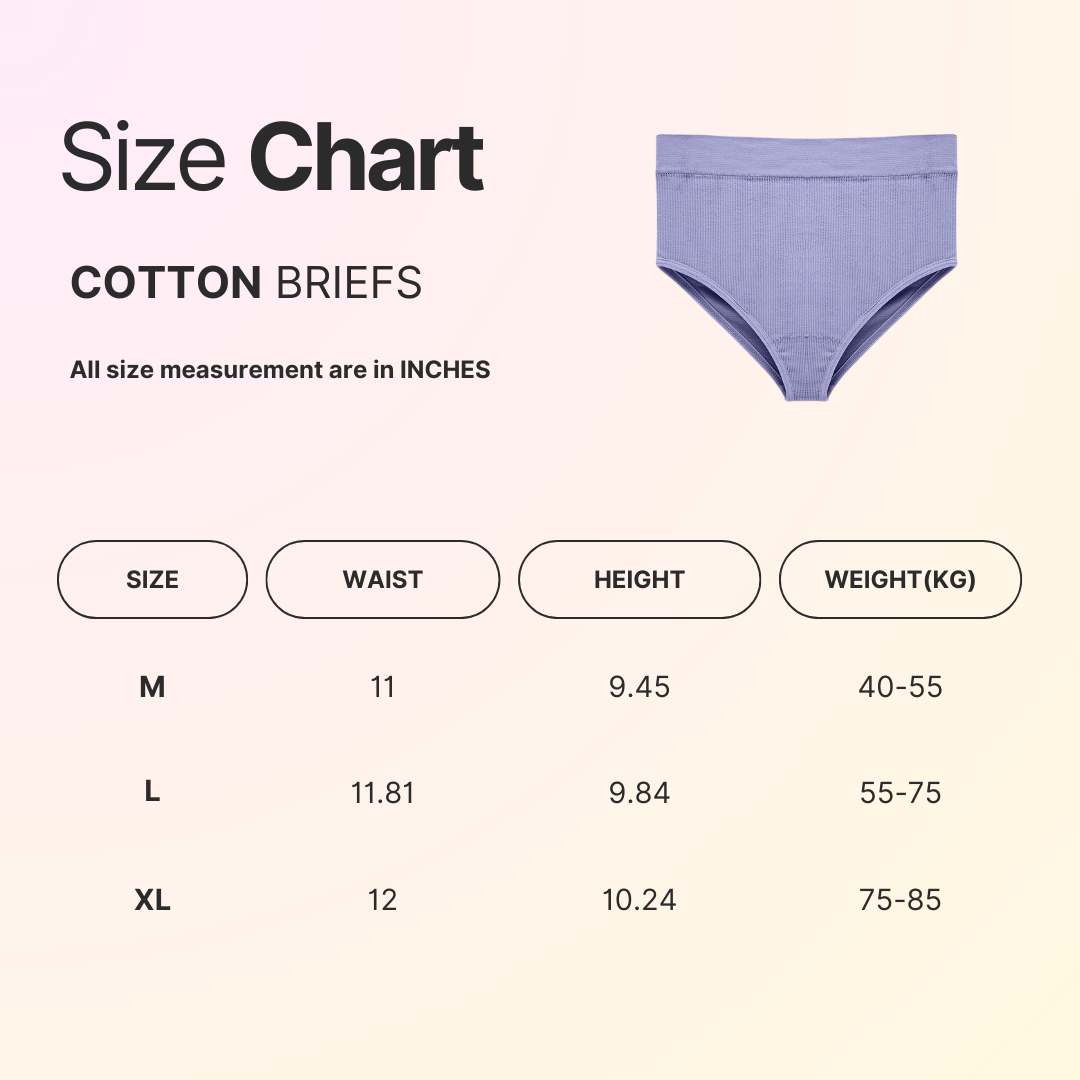Screen dimensions: 1080x1080
Task: Select the XL size row label
Action: pos(152,900)
